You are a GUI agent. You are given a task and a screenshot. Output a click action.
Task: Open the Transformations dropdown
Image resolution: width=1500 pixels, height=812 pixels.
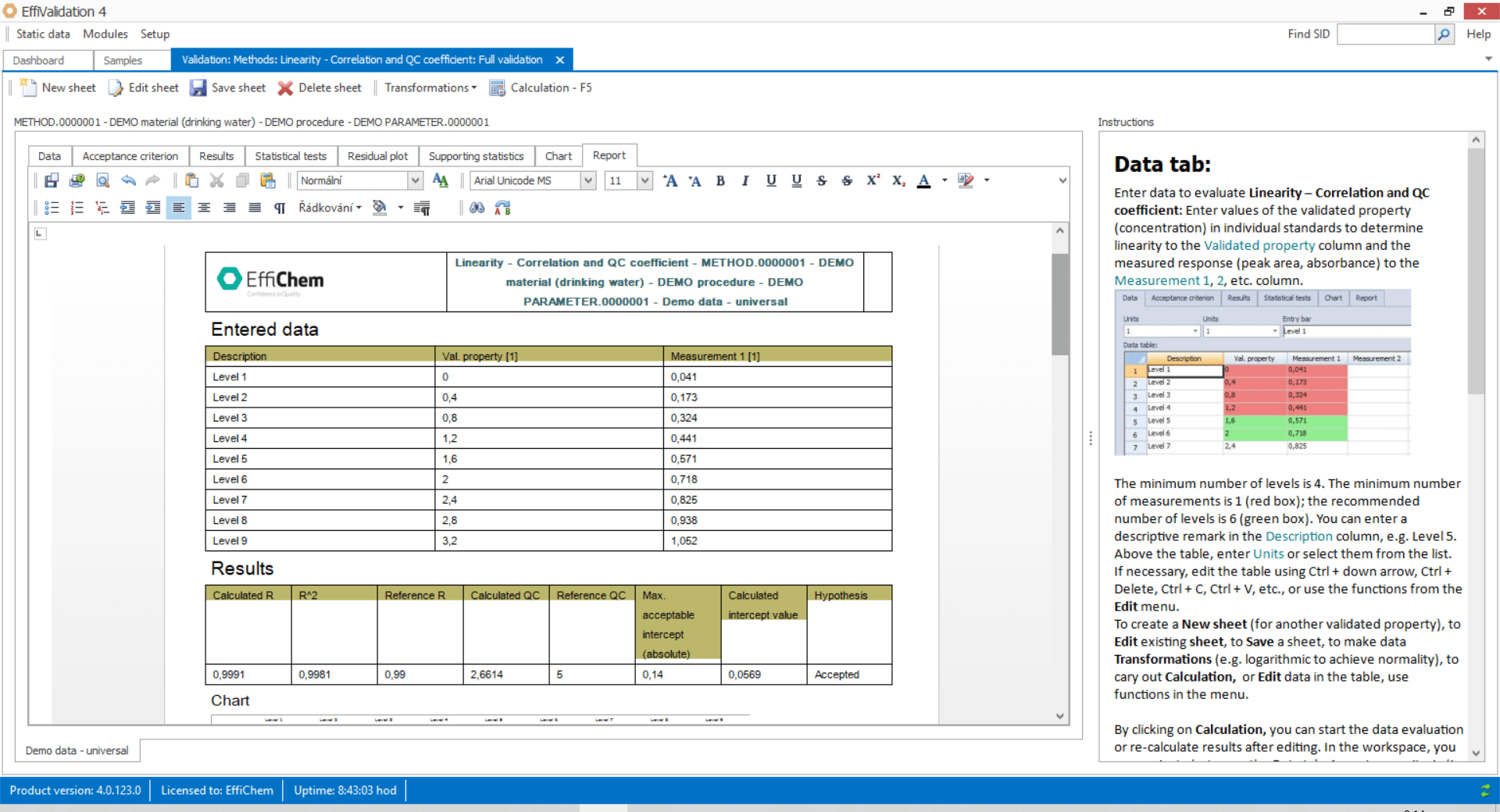429,87
